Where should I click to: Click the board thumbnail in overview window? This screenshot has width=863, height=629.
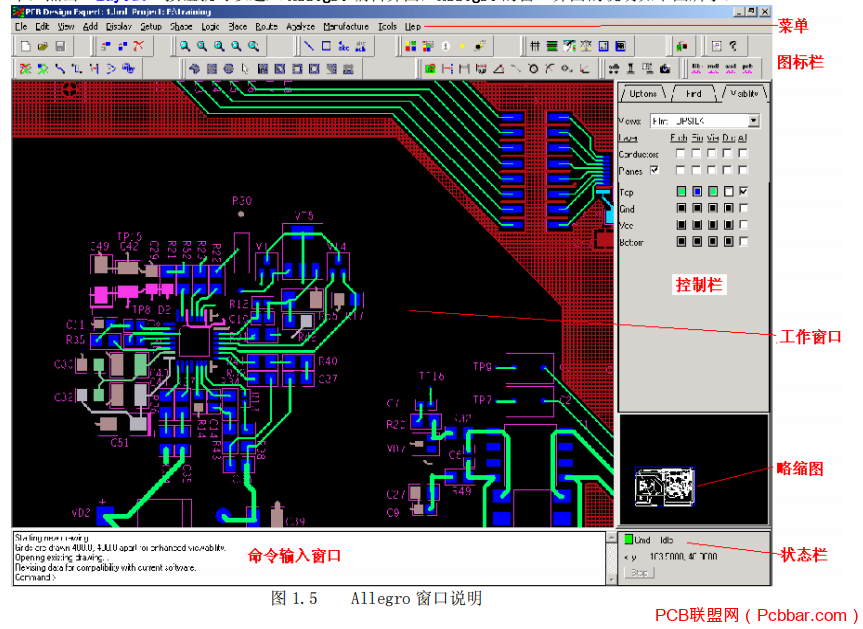pyautogui.click(x=665, y=486)
